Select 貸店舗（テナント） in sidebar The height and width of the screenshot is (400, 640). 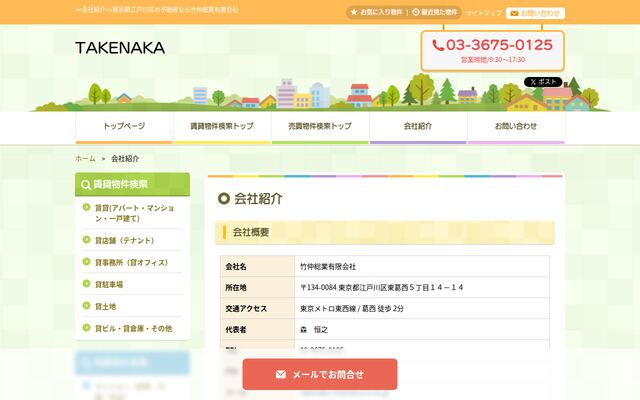click(x=124, y=240)
